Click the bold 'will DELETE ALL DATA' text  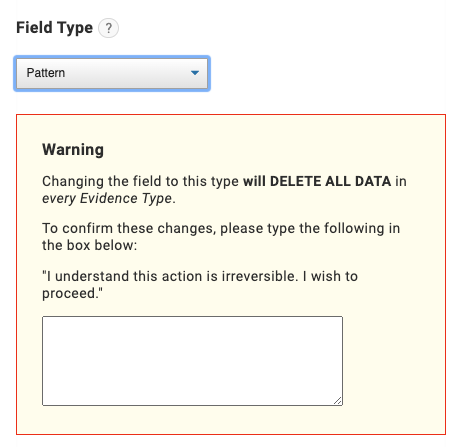coord(317,181)
